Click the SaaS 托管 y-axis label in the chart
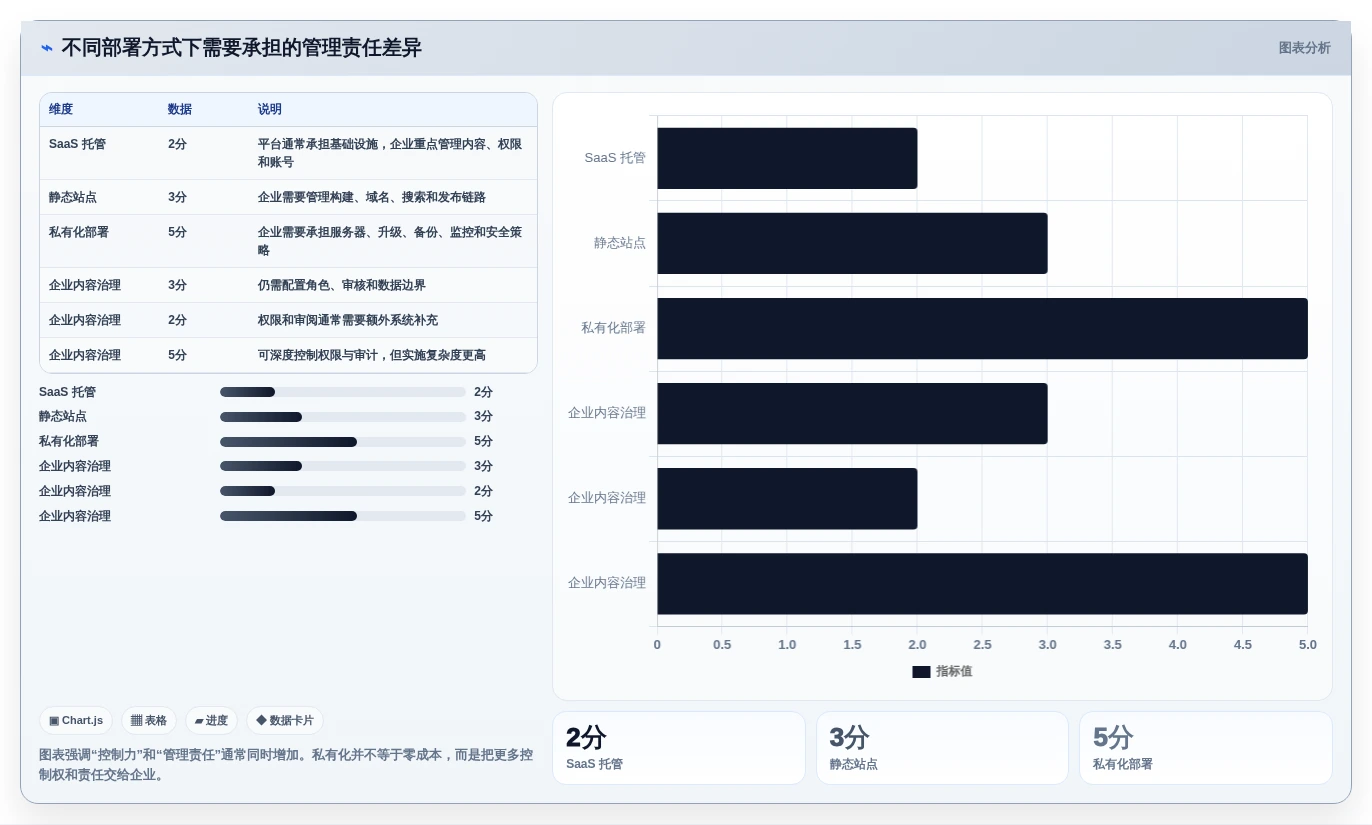The width and height of the screenshot is (1372, 825). coord(615,158)
